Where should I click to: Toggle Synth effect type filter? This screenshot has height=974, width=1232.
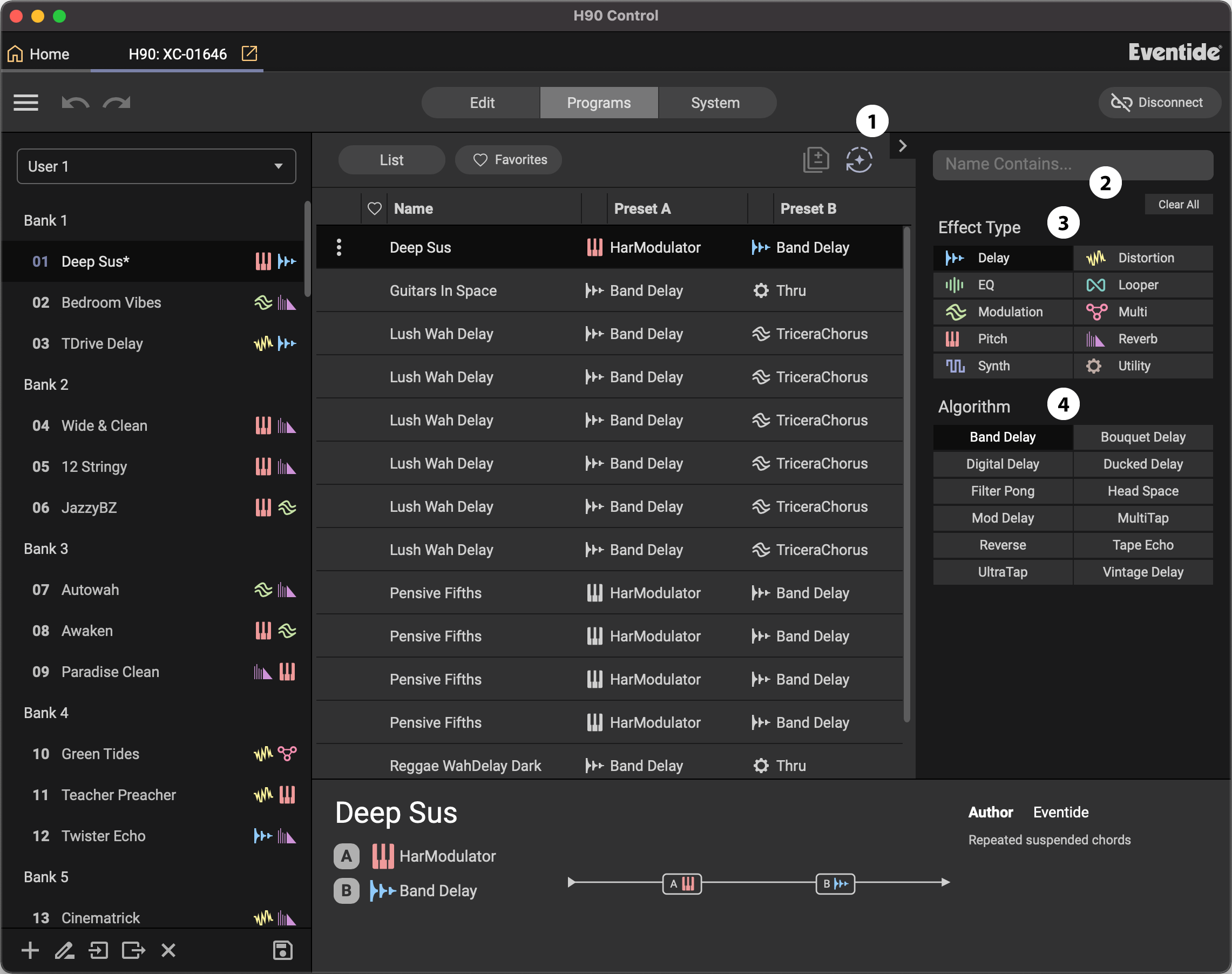[x=1003, y=366]
